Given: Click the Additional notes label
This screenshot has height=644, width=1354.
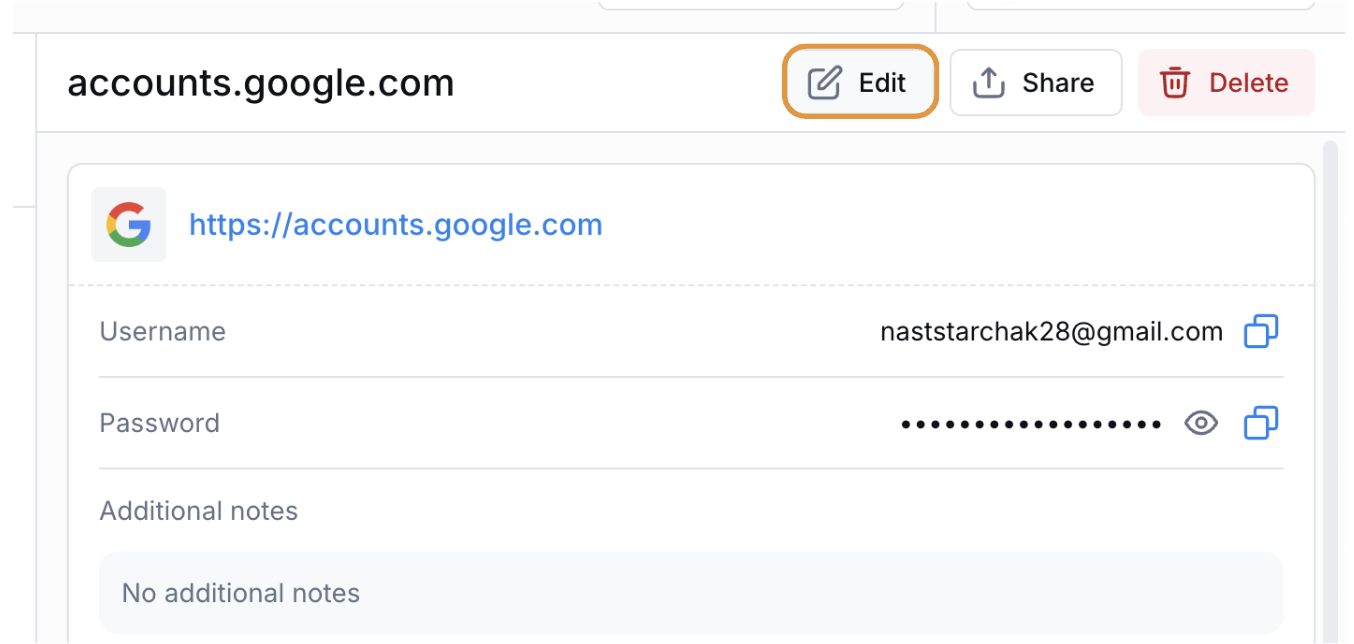Looking at the screenshot, I should point(199,511).
